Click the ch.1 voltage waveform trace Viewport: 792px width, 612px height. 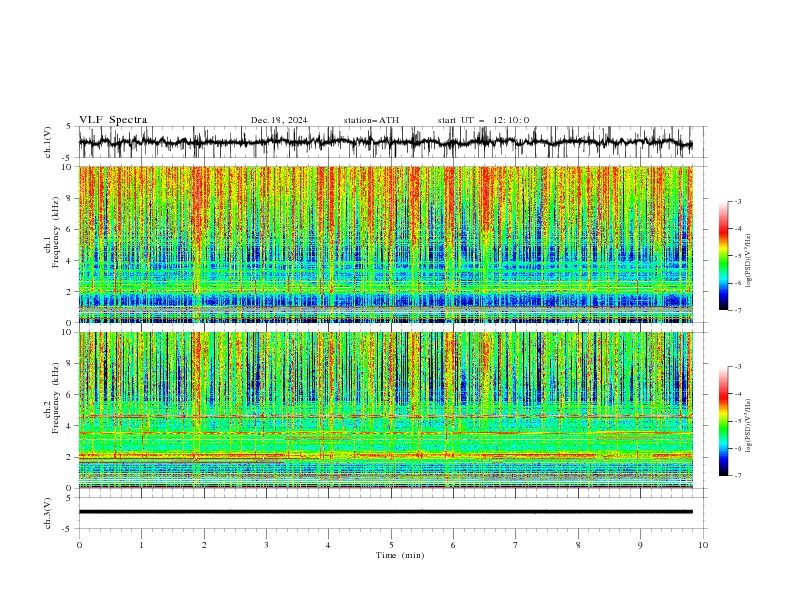pyautogui.click(x=385, y=142)
